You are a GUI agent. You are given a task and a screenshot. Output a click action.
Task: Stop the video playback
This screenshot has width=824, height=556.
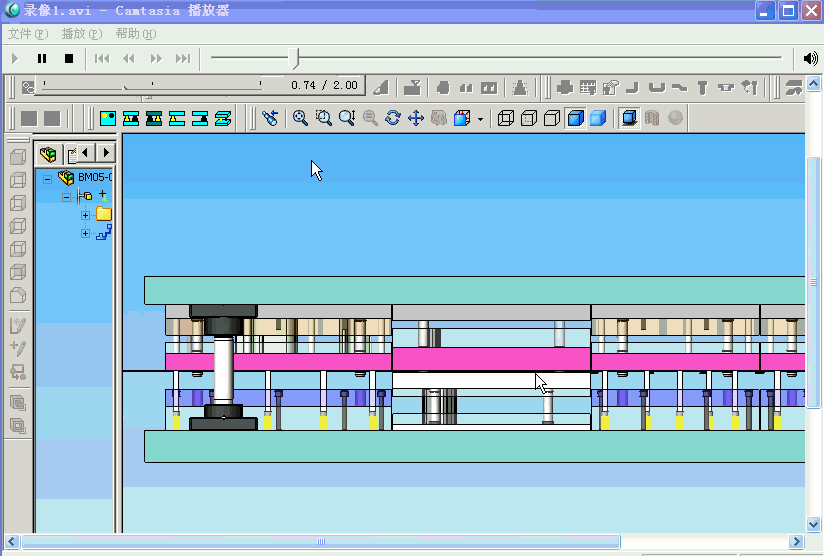69,58
